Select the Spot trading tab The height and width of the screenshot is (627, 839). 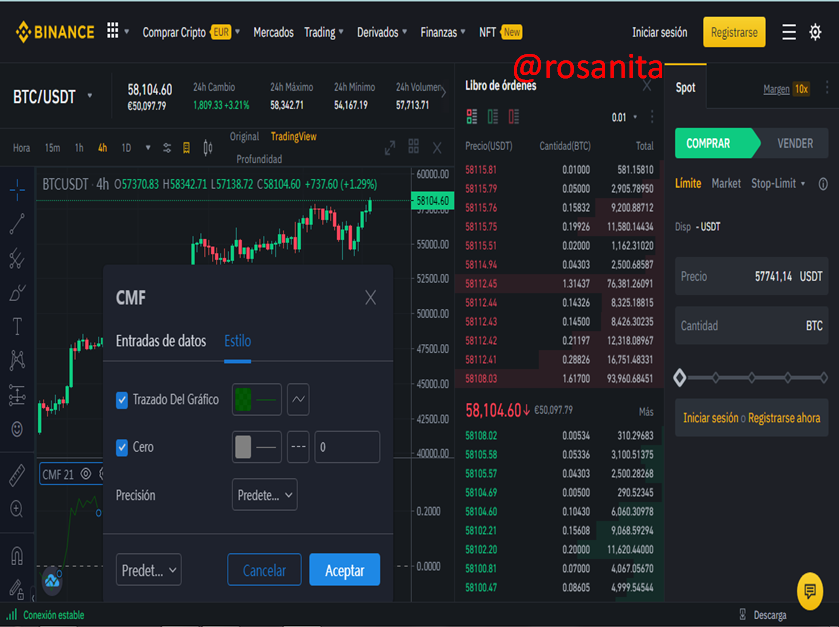coord(685,88)
